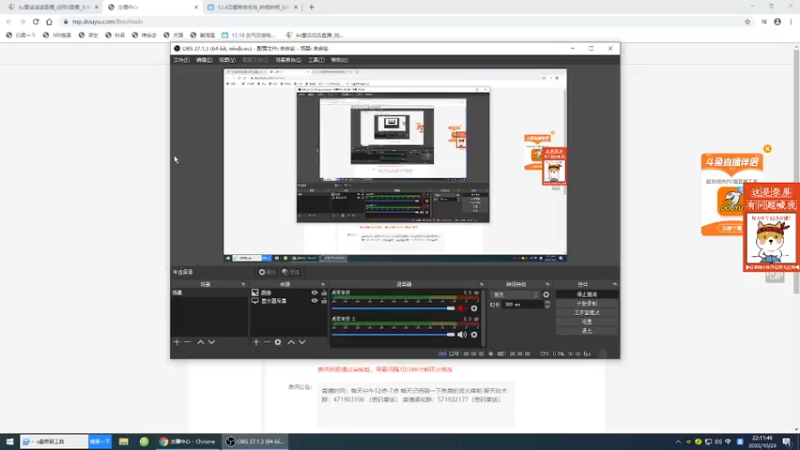This screenshot has width=800, height=450.
Task: Click the Stop Streaming button in Controls
Action: [x=587, y=294]
